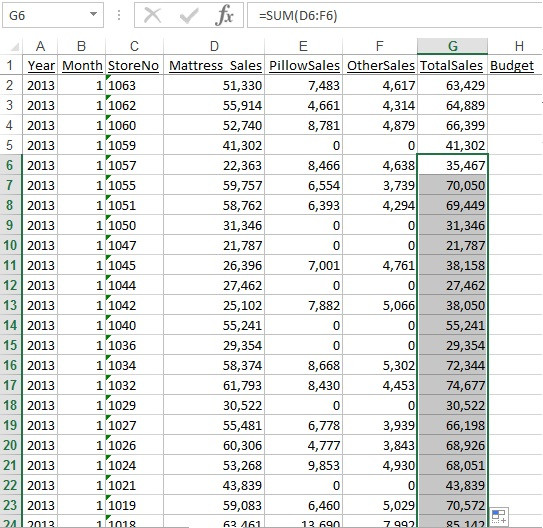Click other sales cell 3,939

tap(380, 425)
